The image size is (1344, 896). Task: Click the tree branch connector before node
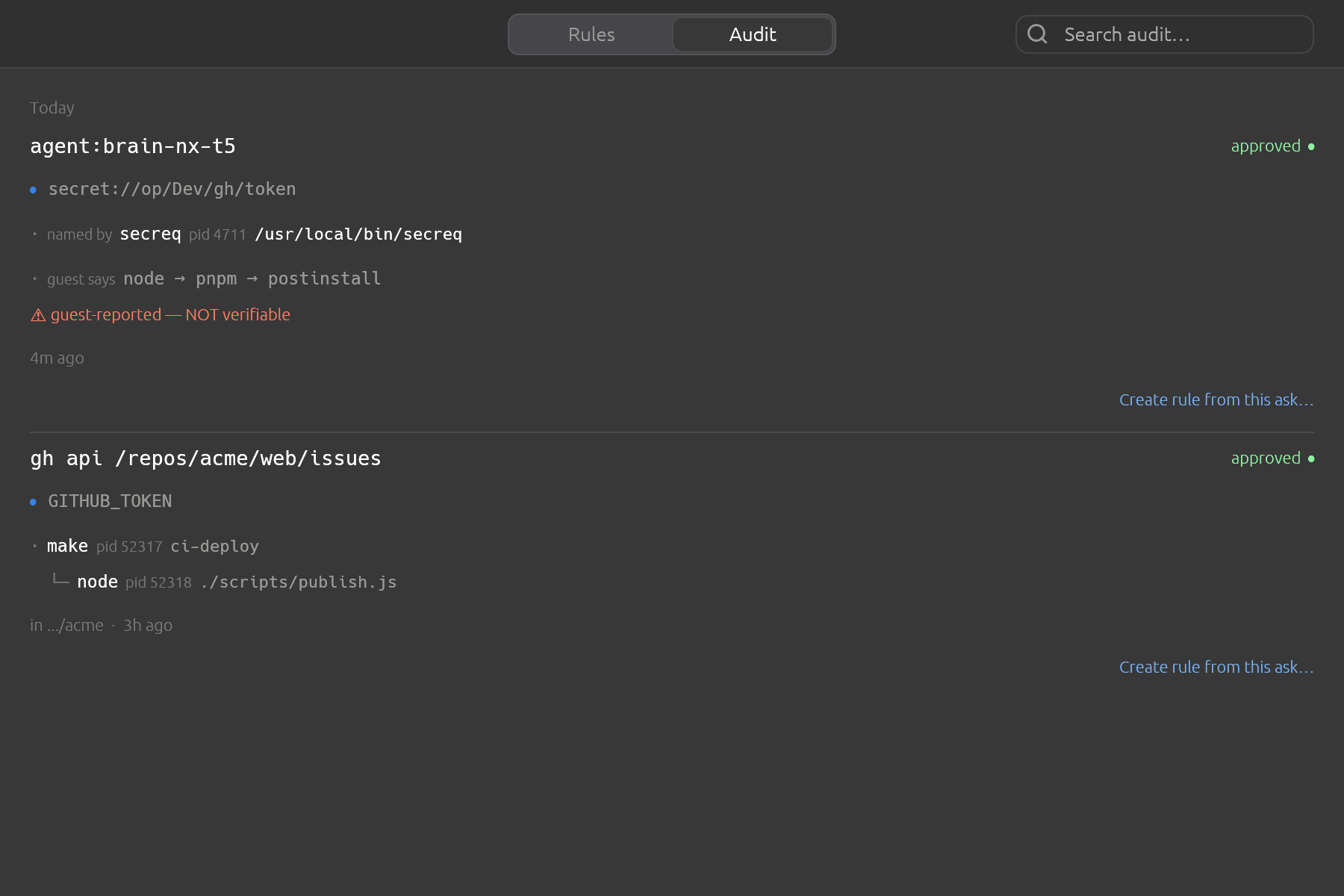pos(60,579)
